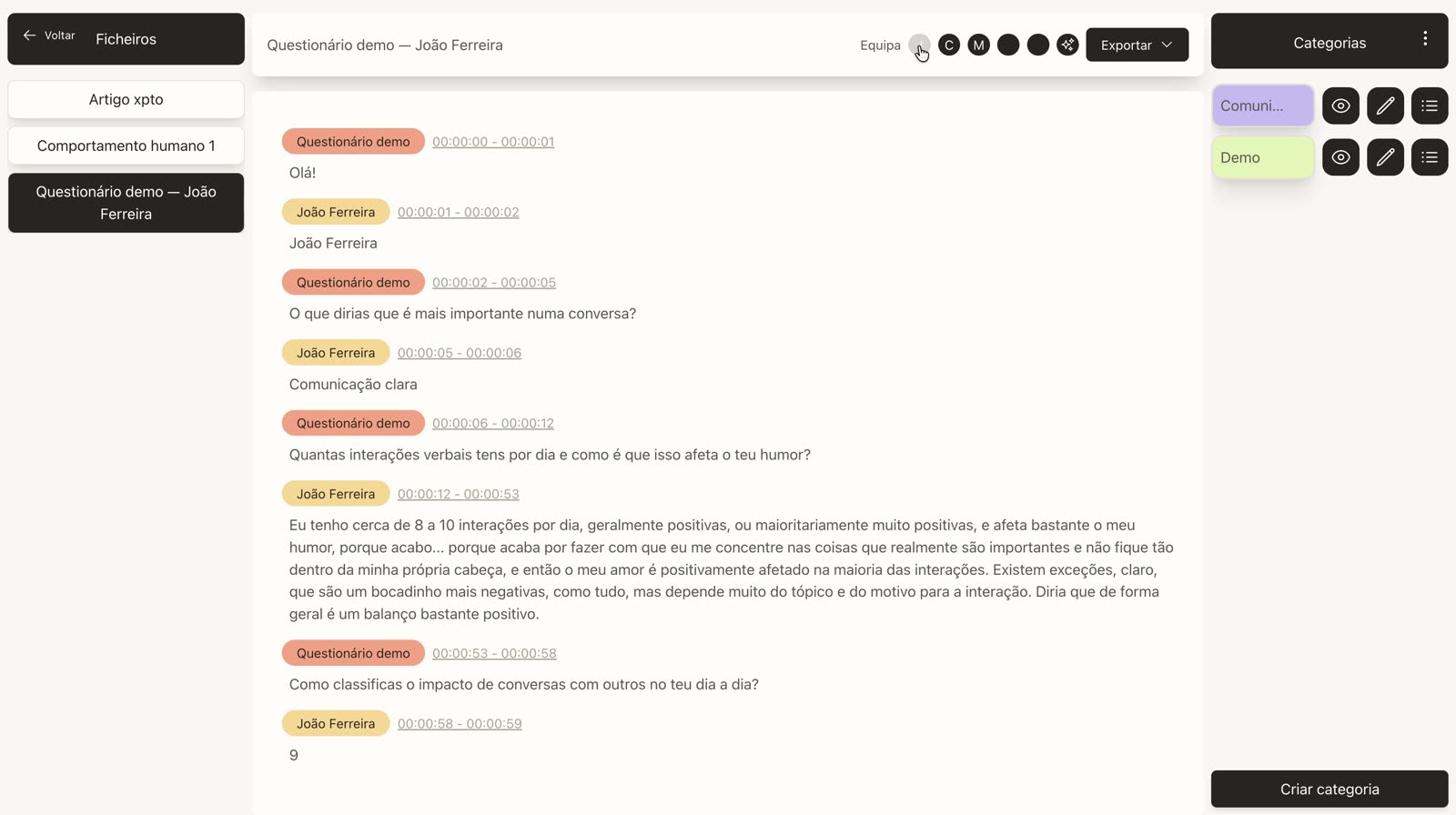Select the purple Comuni... category swatch

(1263, 106)
